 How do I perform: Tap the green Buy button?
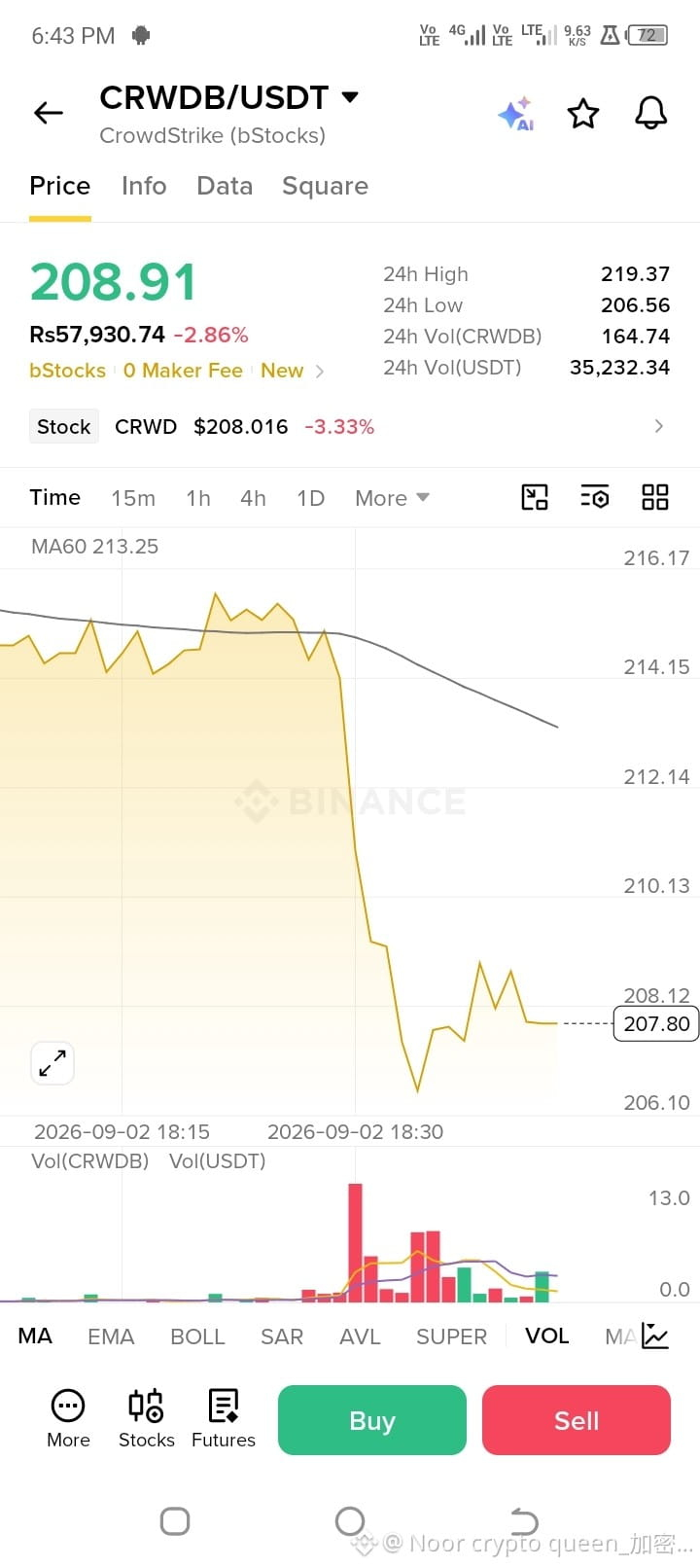372,1420
